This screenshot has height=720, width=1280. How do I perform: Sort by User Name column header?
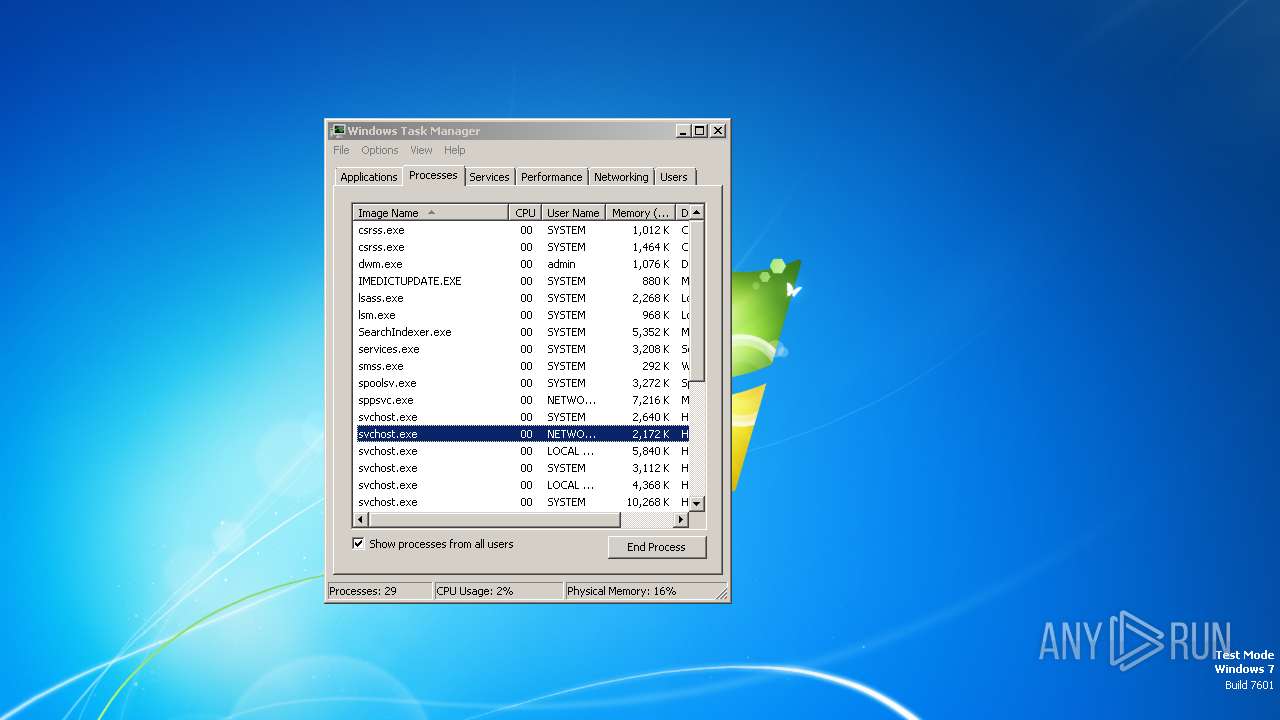(573, 213)
